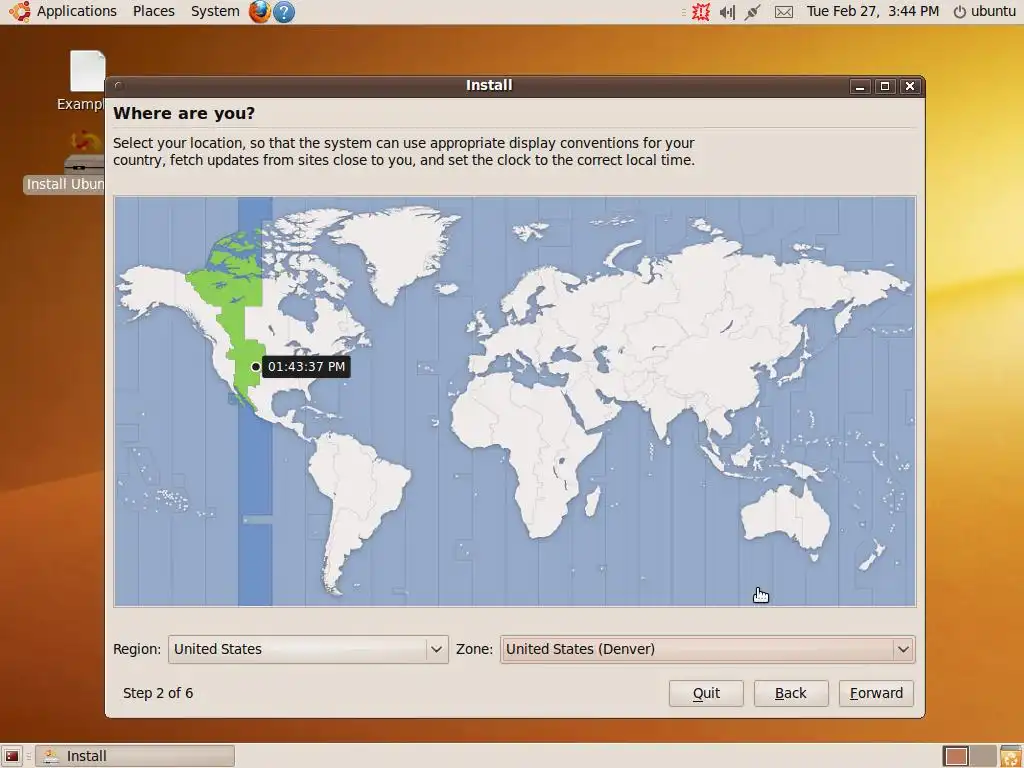Open the volume control icon
The image size is (1024, 768).
[x=727, y=12]
